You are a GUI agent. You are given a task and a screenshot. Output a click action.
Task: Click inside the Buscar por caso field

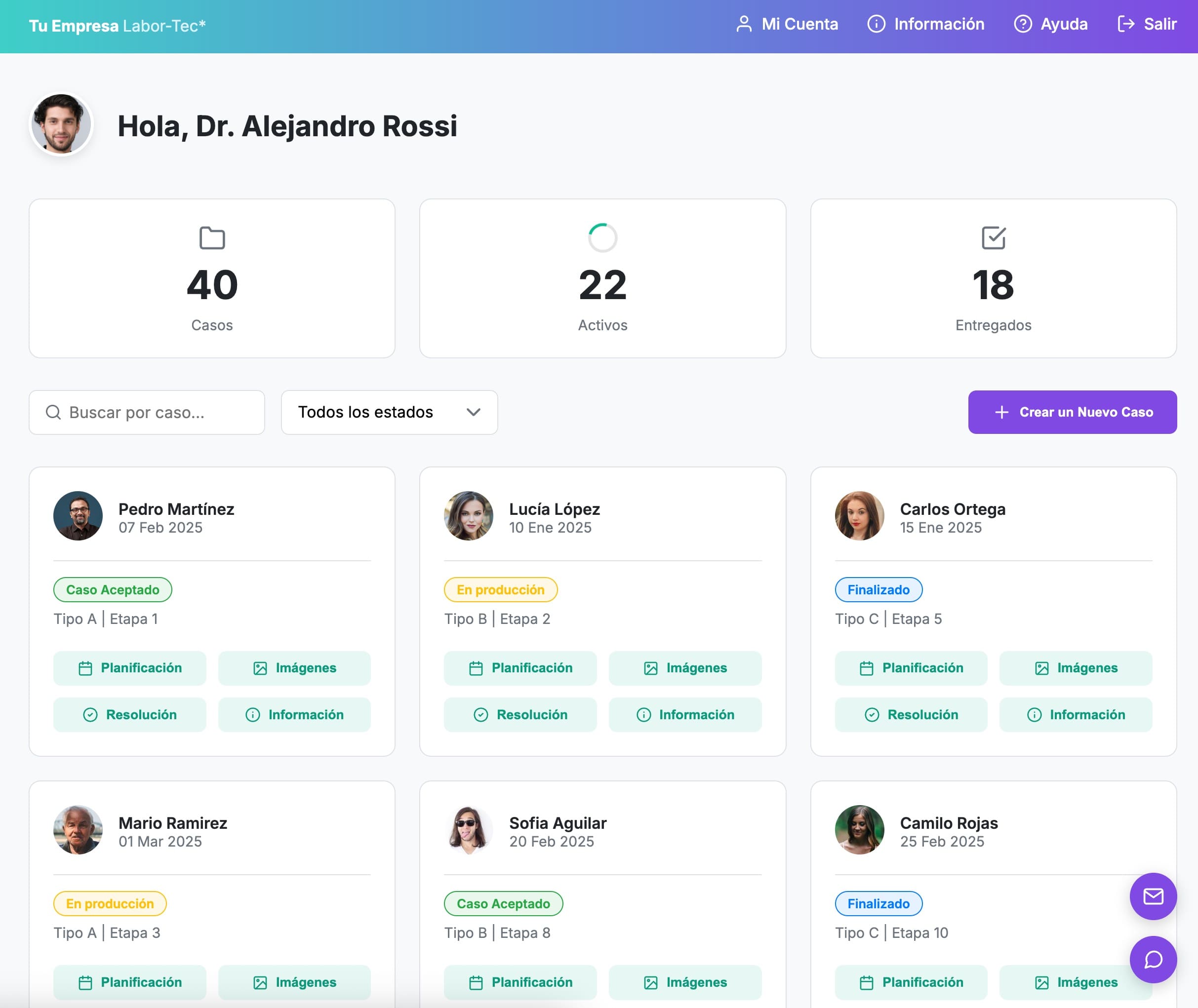click(x=155, y=412)
